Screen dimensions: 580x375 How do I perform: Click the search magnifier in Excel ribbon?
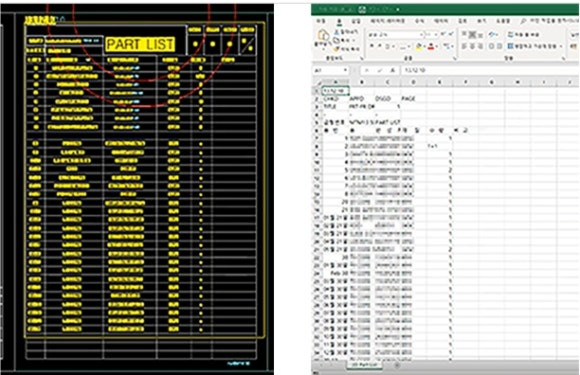pos(523,21)
